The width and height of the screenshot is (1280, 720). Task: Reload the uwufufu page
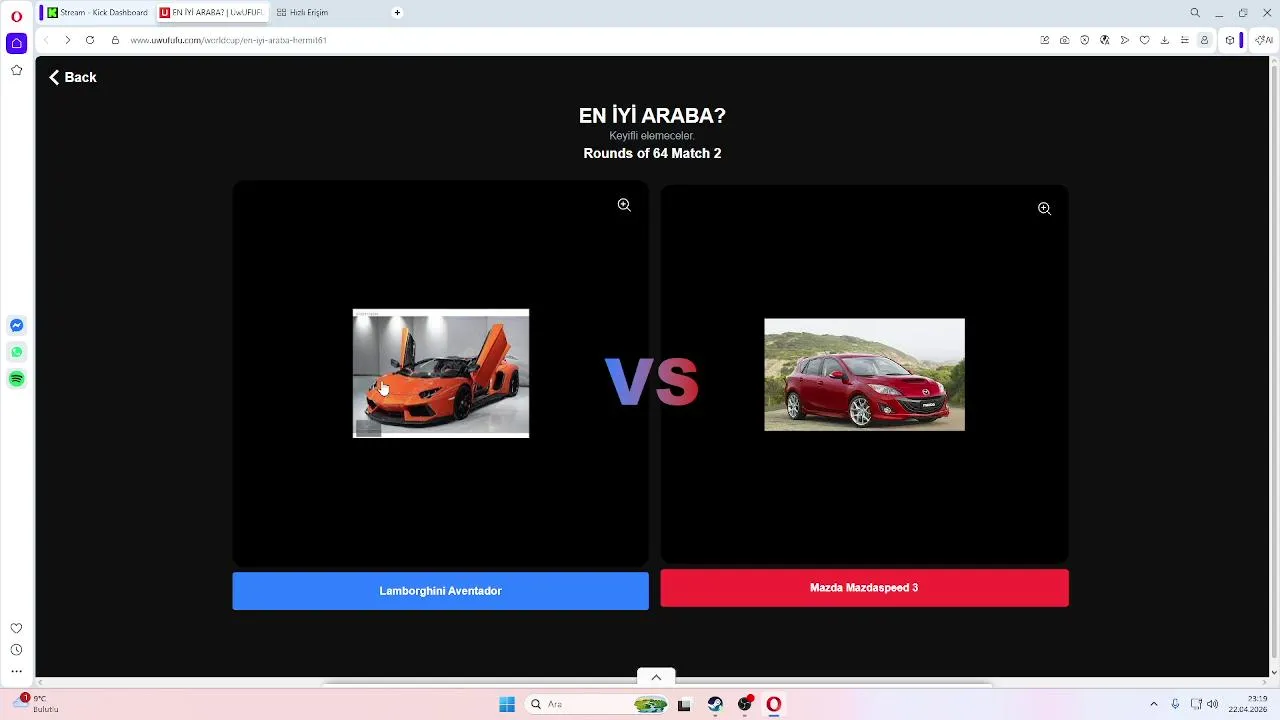point(90,40)
